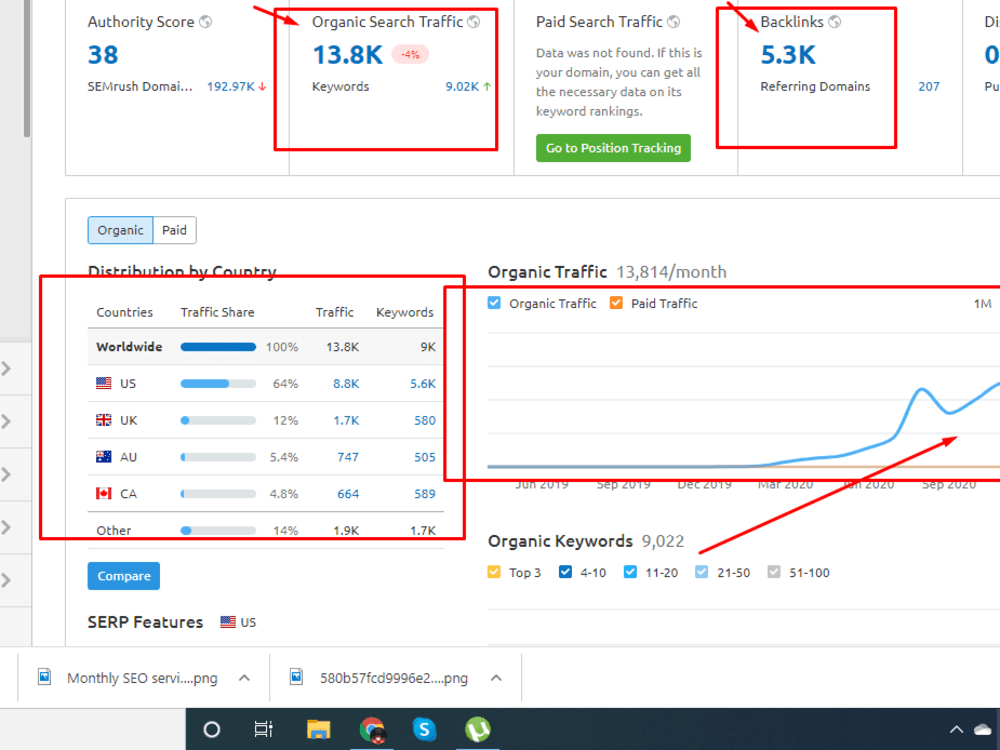This screenshot has width=1000, height=750.
Task: Click the left pane vertical scrollbar
Action: pyautogui.click(x=27, y=68)
